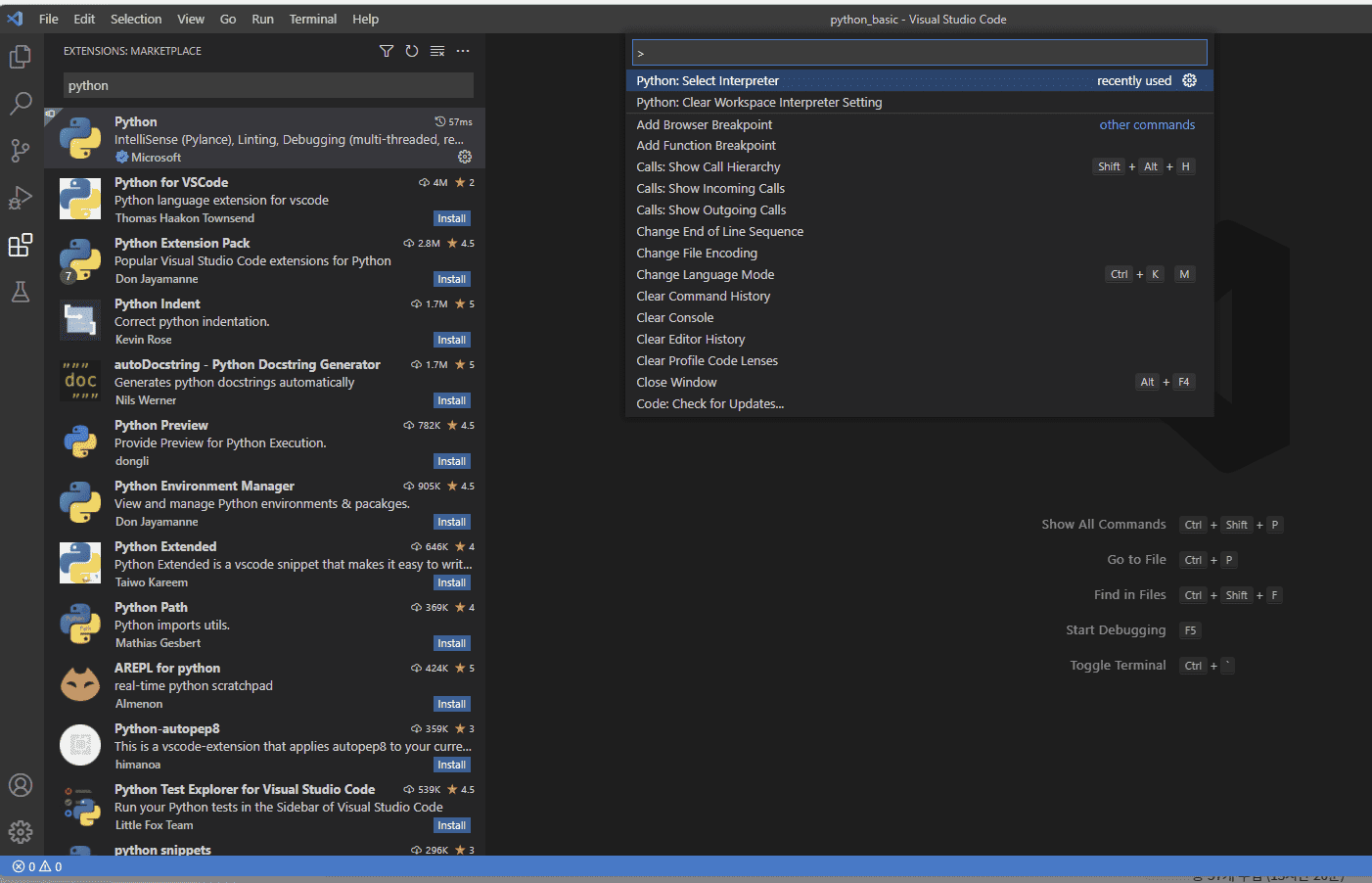Click the command palette input field

tap(920, 53)
